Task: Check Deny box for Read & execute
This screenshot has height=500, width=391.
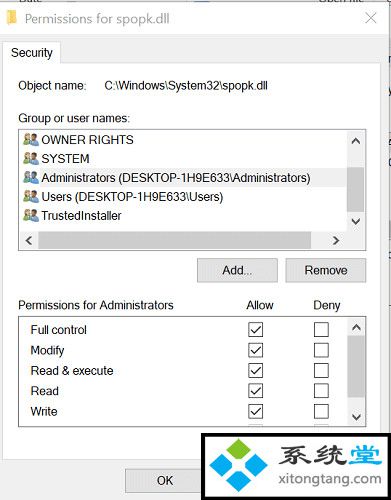Action: [321, 370]
